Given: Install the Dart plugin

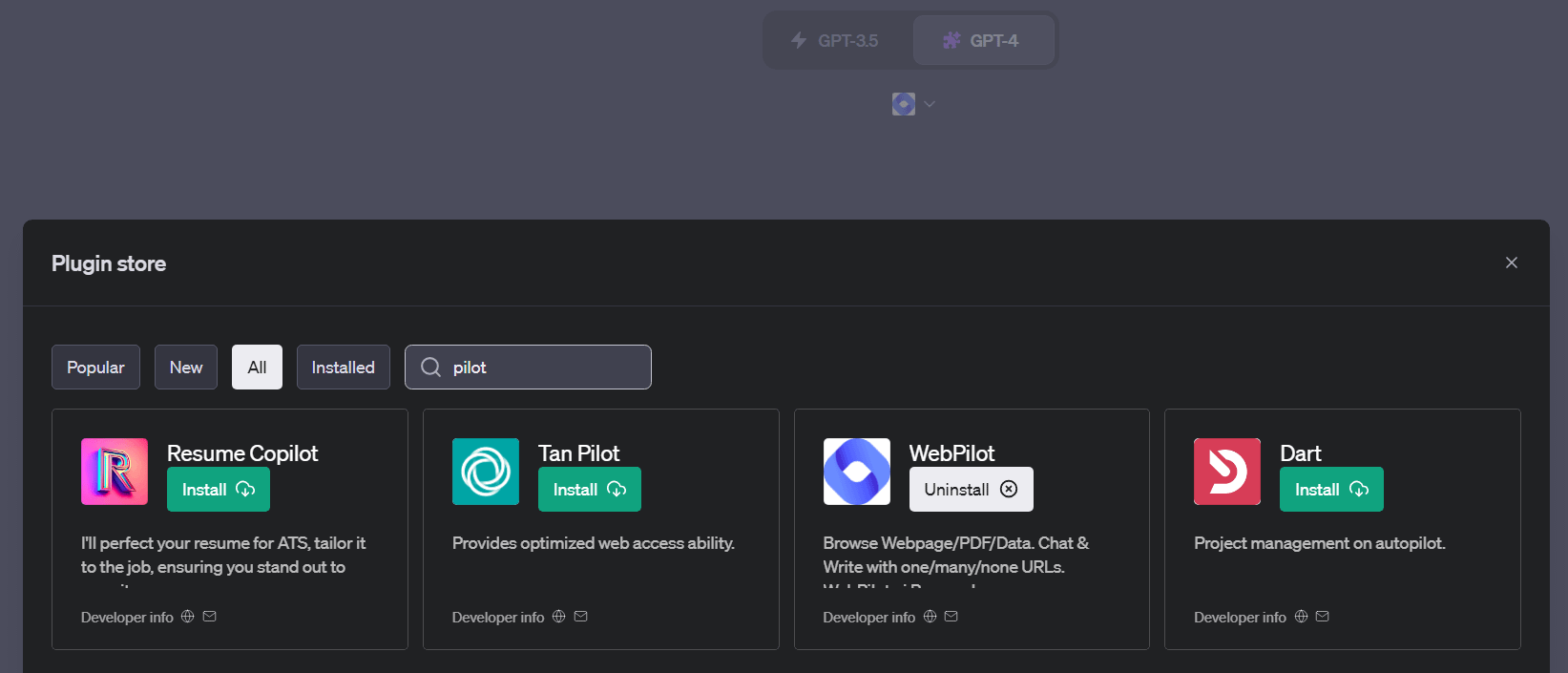Looking at the screenshot, I should click(1331, 490).
